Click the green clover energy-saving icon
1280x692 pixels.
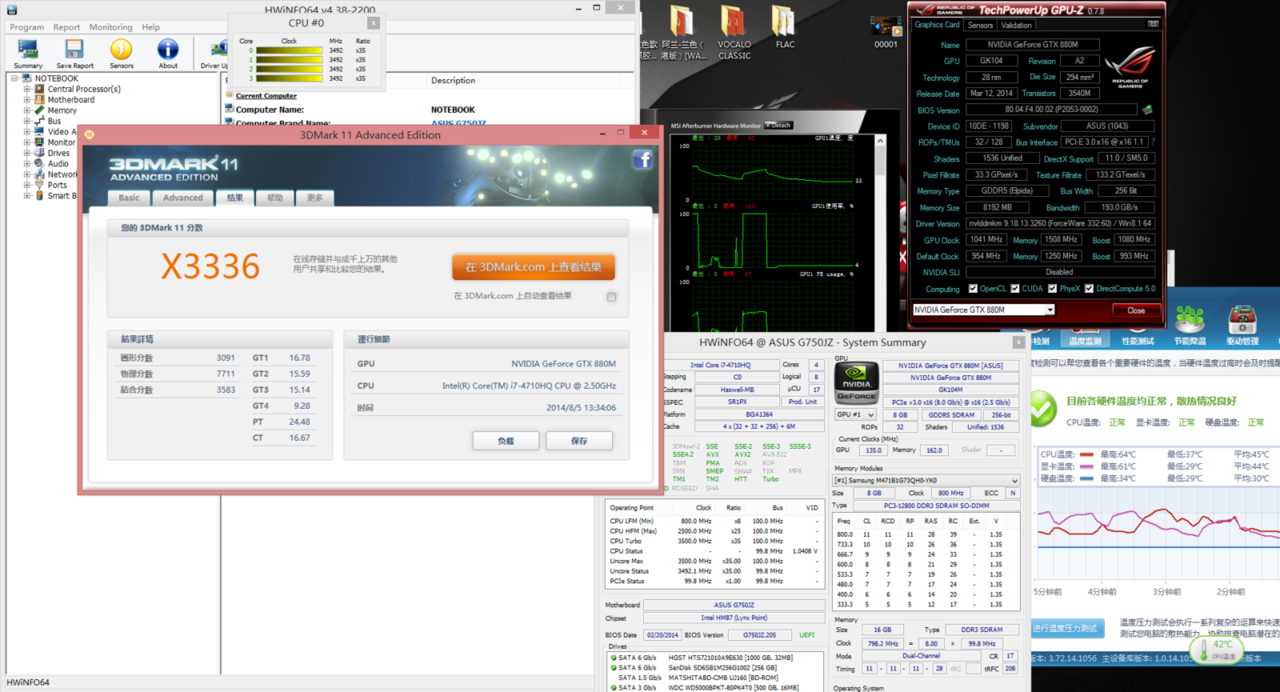(1190, 319)
